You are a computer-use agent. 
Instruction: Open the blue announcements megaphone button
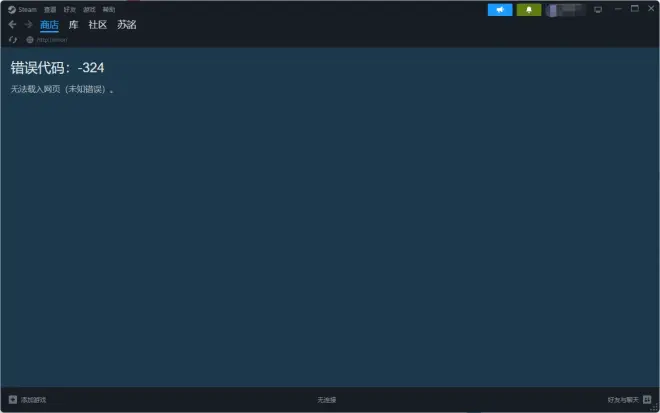coord(500,10)
